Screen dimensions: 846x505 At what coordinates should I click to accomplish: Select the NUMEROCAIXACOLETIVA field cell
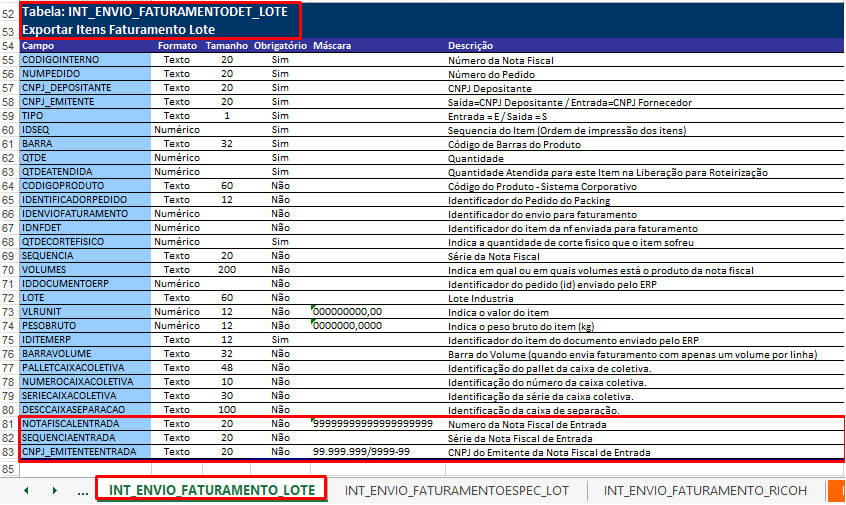[86, 383]
